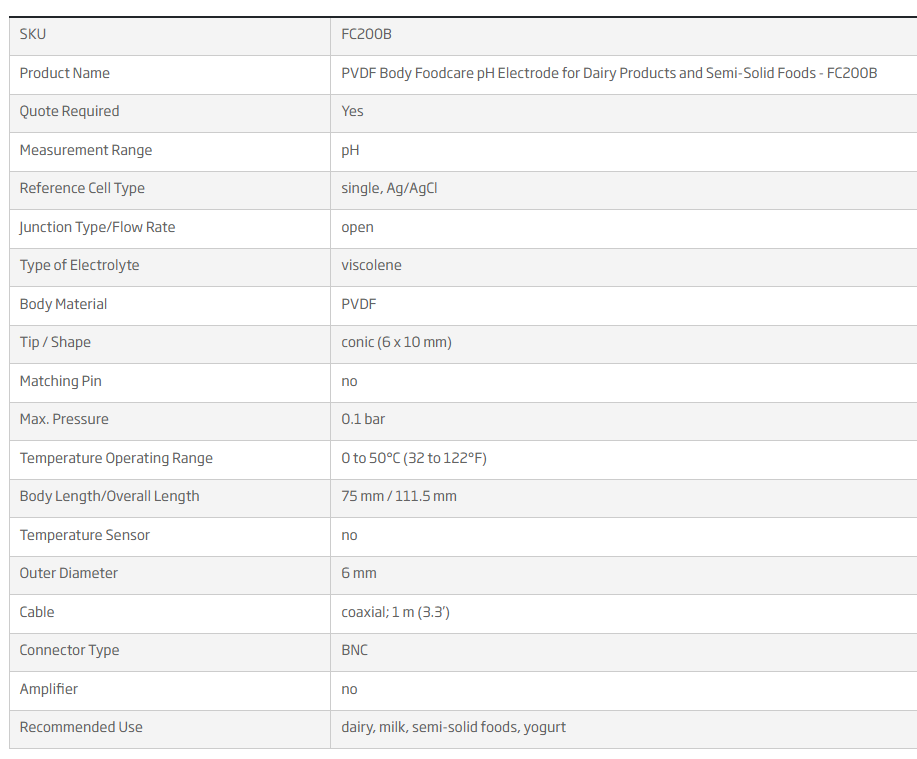
Task: Click the viscolene electrolyte value
Action: (x=371, y=265)
